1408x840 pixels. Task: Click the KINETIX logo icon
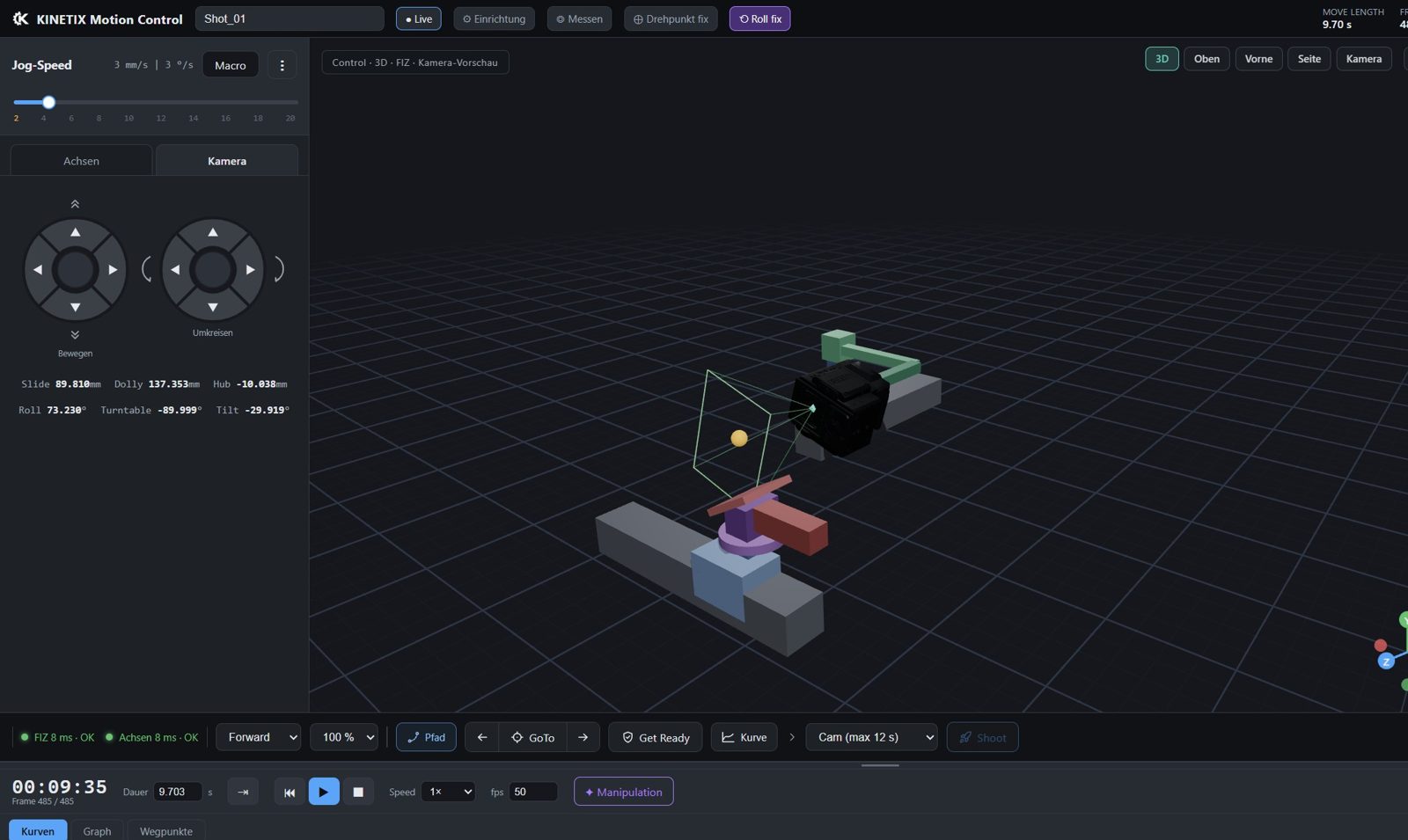[x=20, y=18]
